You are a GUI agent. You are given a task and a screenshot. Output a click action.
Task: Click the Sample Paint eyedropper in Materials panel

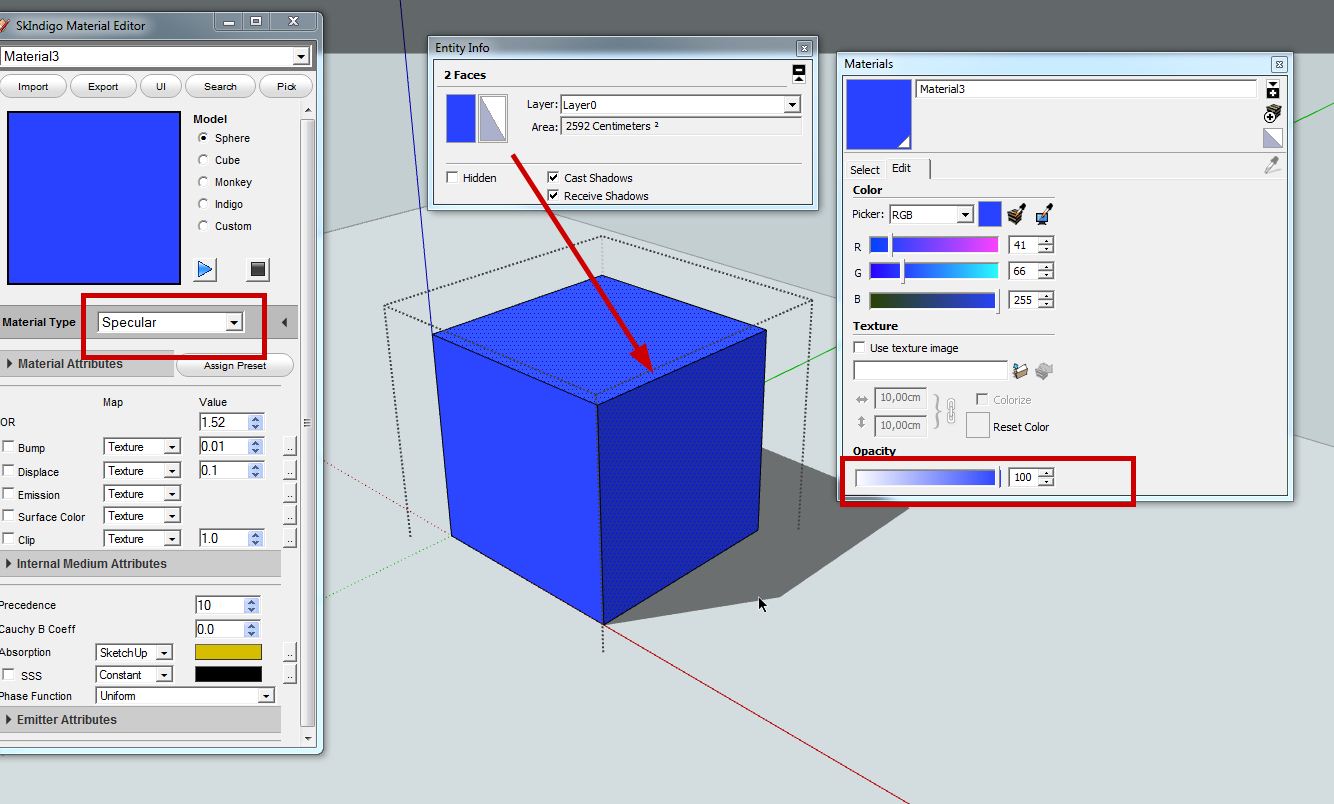pyautogui.click(x=1272, y=166)
